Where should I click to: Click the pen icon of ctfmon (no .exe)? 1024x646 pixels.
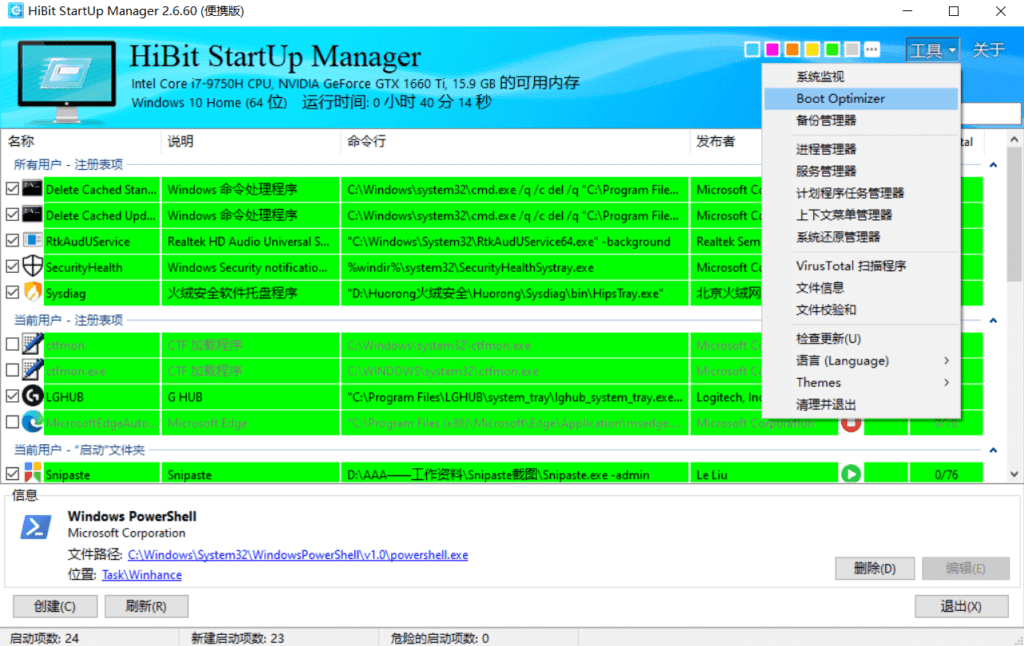pos(32,344)
